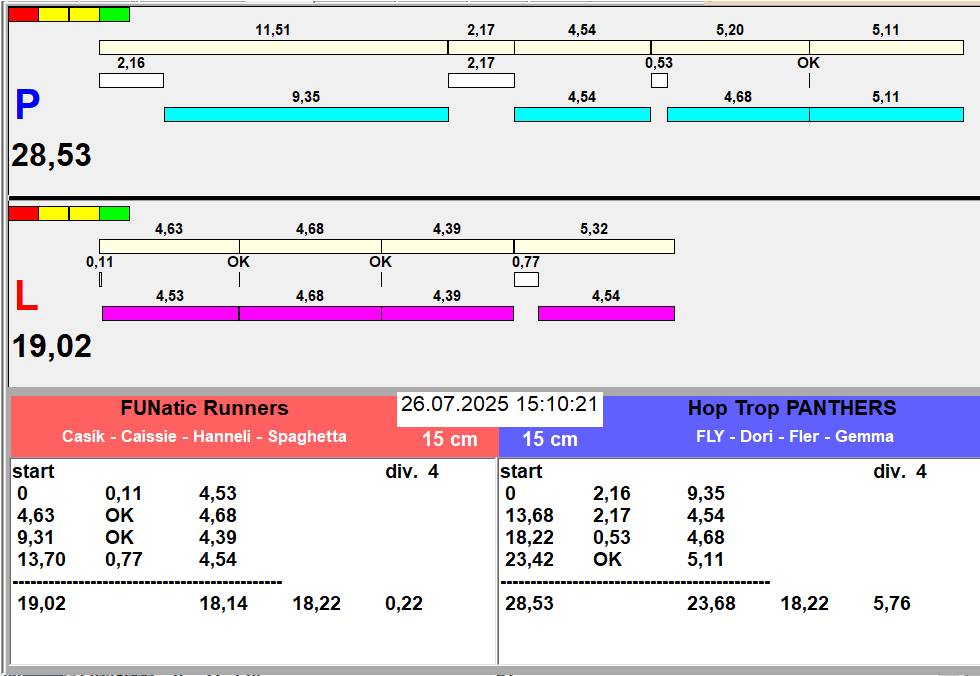Click div. 4 in FUNatic Runners table

[412, 472]
